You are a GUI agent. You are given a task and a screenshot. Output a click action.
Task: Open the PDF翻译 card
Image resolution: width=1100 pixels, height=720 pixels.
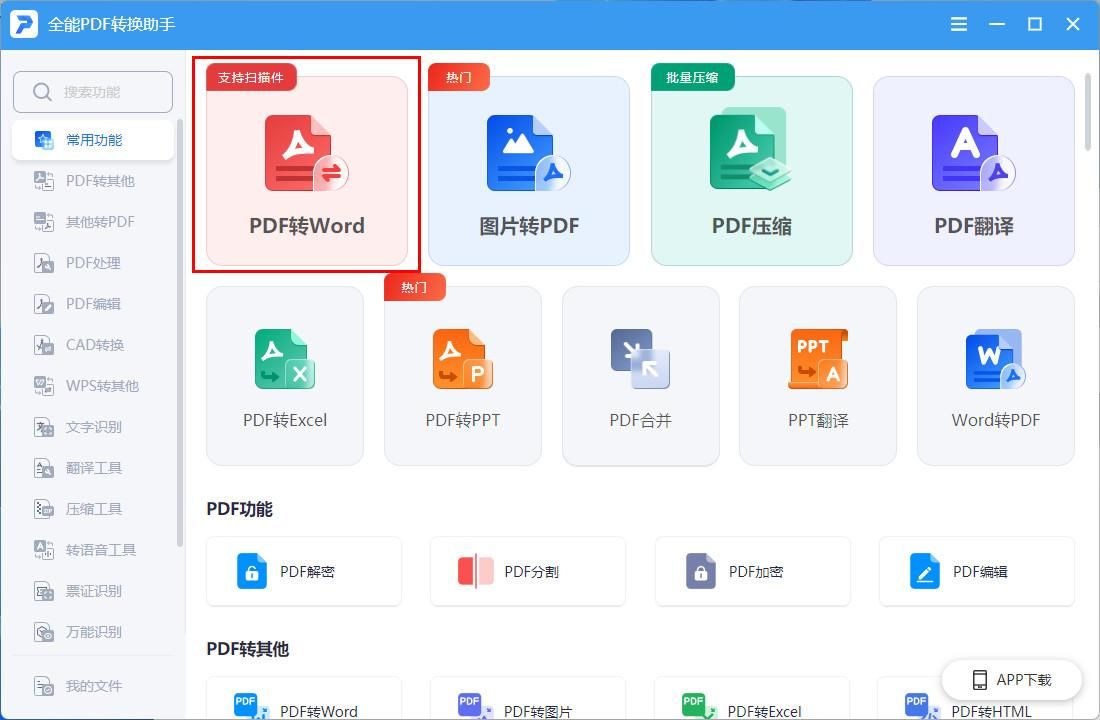click(x=974, y=171)
